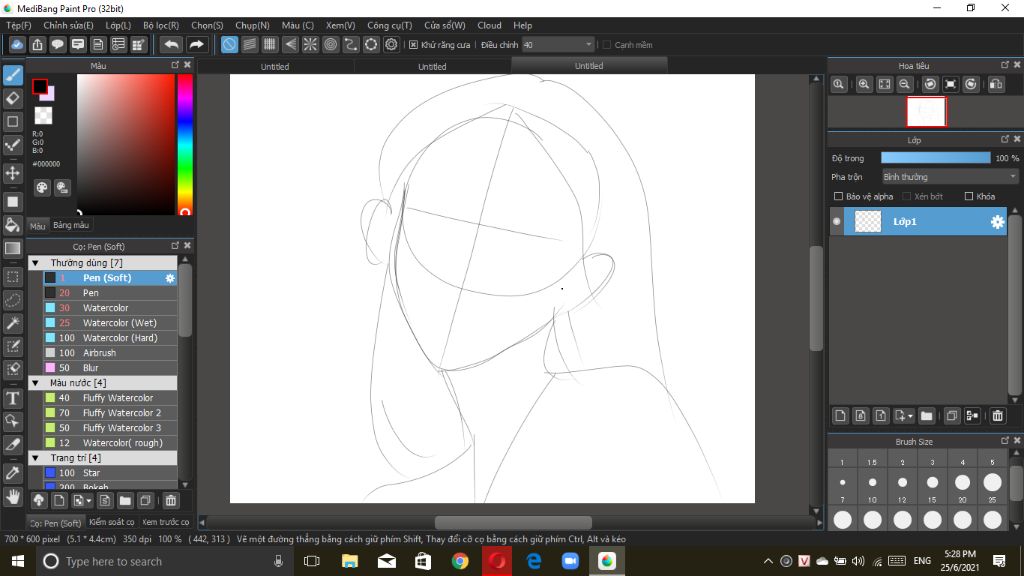1024x576 pixels.
Task: Open the Pha trộn blending dropdown
Action: coord(950,177)
